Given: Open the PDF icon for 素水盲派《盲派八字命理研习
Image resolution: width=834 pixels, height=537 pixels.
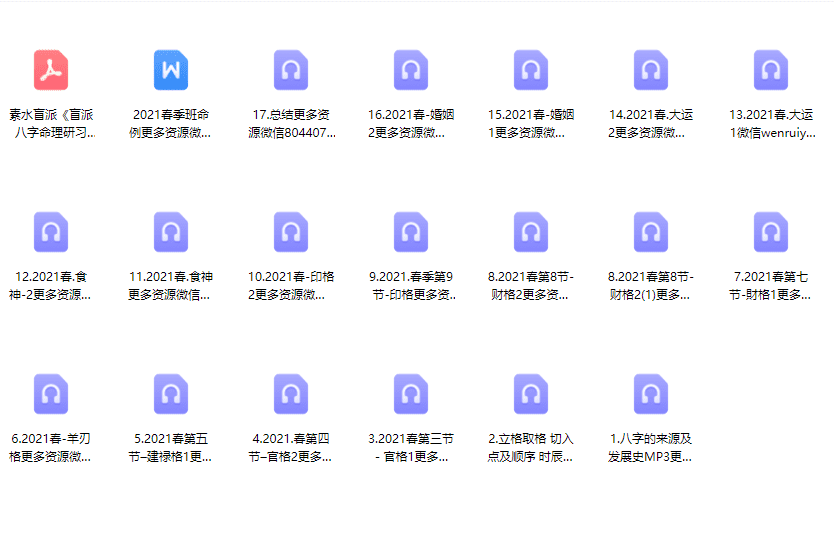Looking at the screenshot, I should (51, 70).
